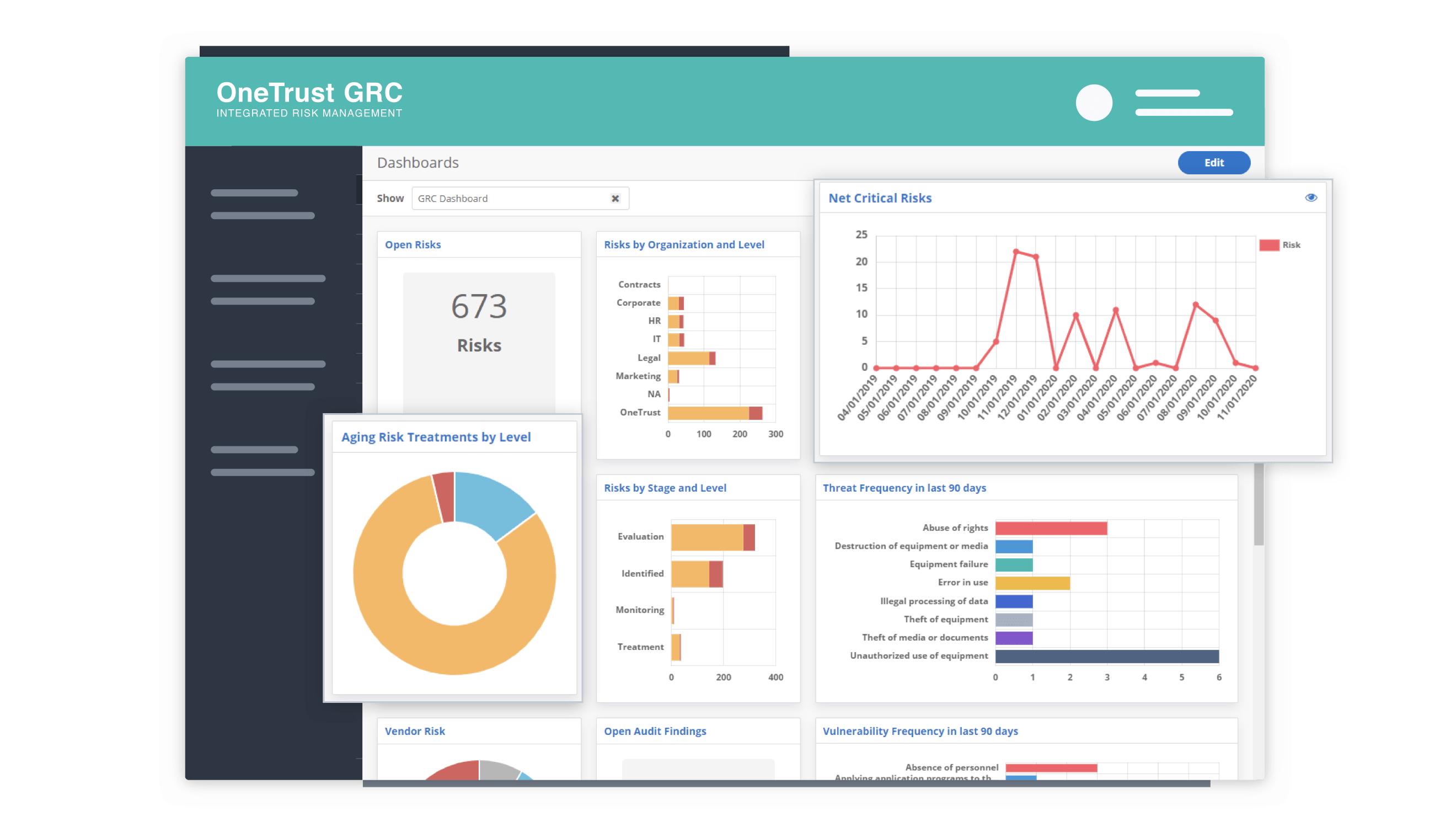Image resolution: width=1456 pixels, height=832 pixels.
Task: Click the OneTrust GRC logo
Action: (309, 99)
